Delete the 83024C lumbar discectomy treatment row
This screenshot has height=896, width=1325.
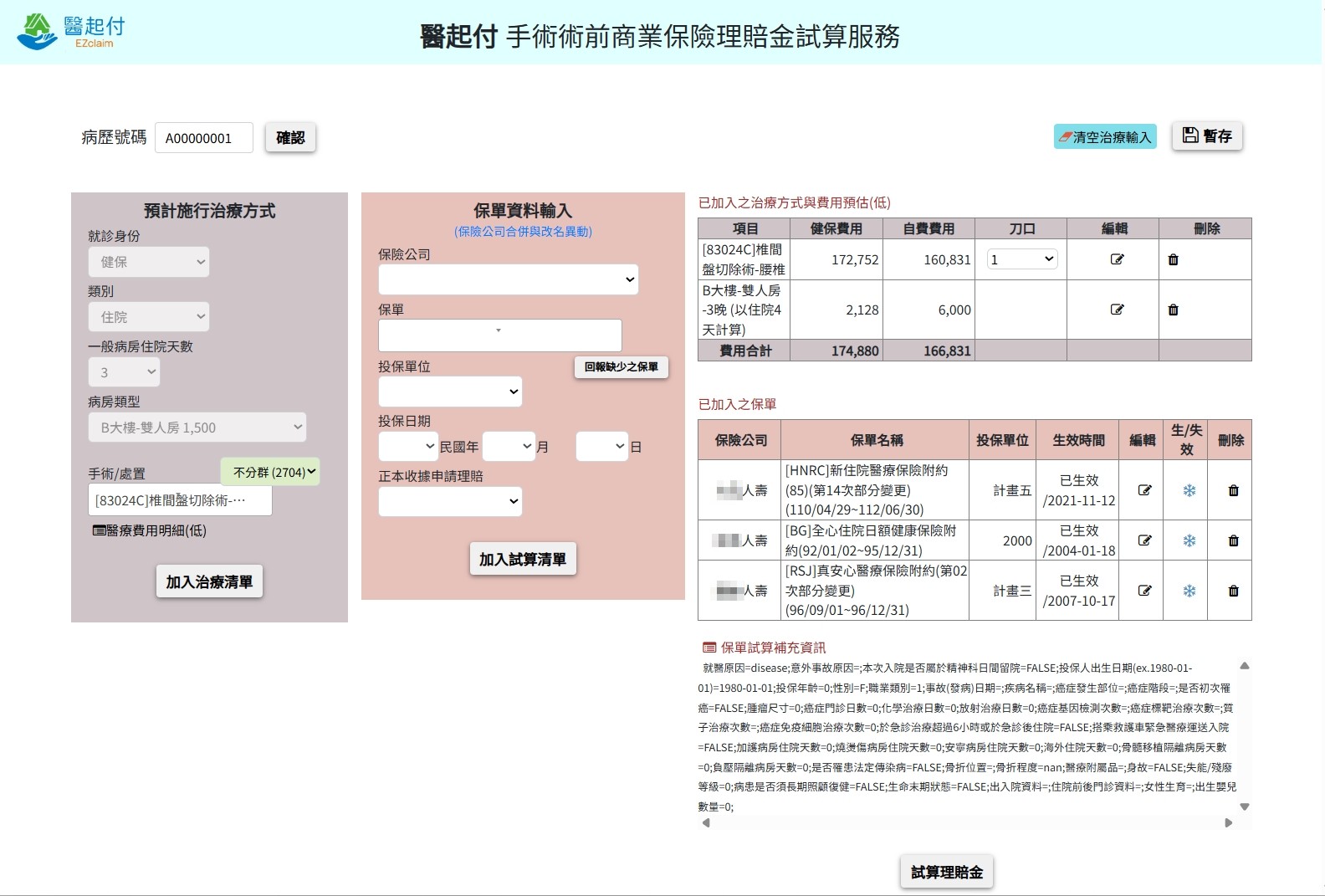pos(1173,259)
